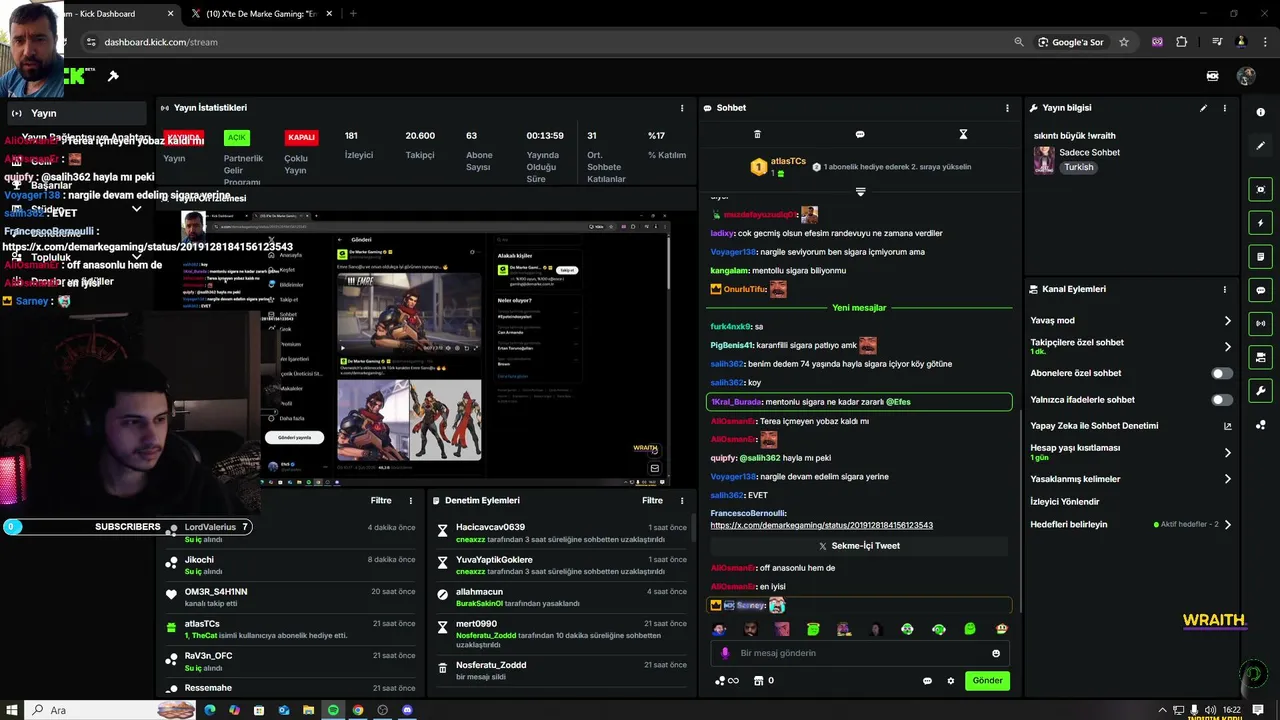Viewport: 1280px width, 720px height.
Task: Expand Yavaş mod settings
Action: [x=1227, y=321]
